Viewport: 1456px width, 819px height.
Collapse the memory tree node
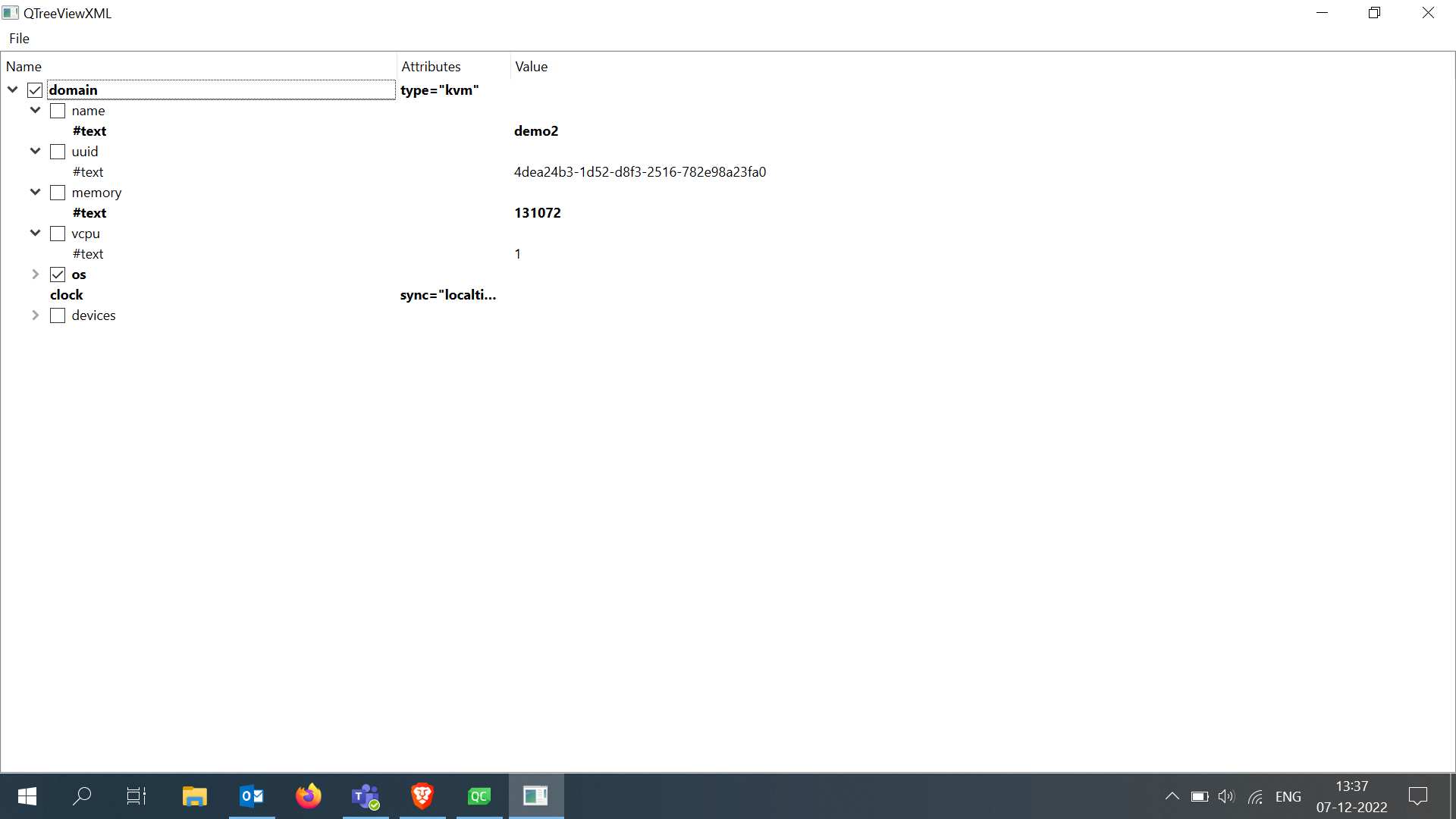pos(35,192)
